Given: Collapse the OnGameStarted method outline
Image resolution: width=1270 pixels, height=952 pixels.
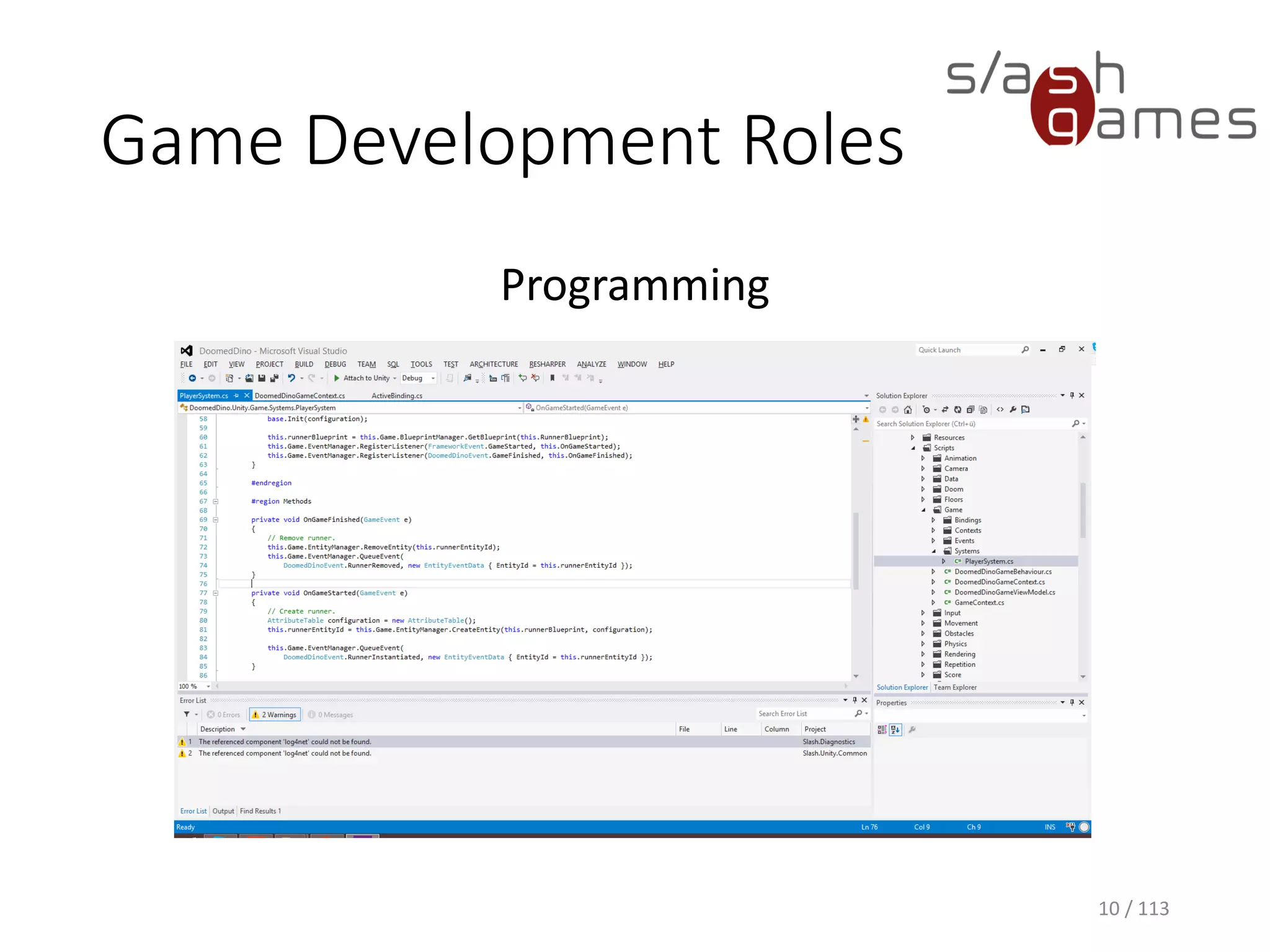Looking at the screenshot, I should [x=216, y=593].
